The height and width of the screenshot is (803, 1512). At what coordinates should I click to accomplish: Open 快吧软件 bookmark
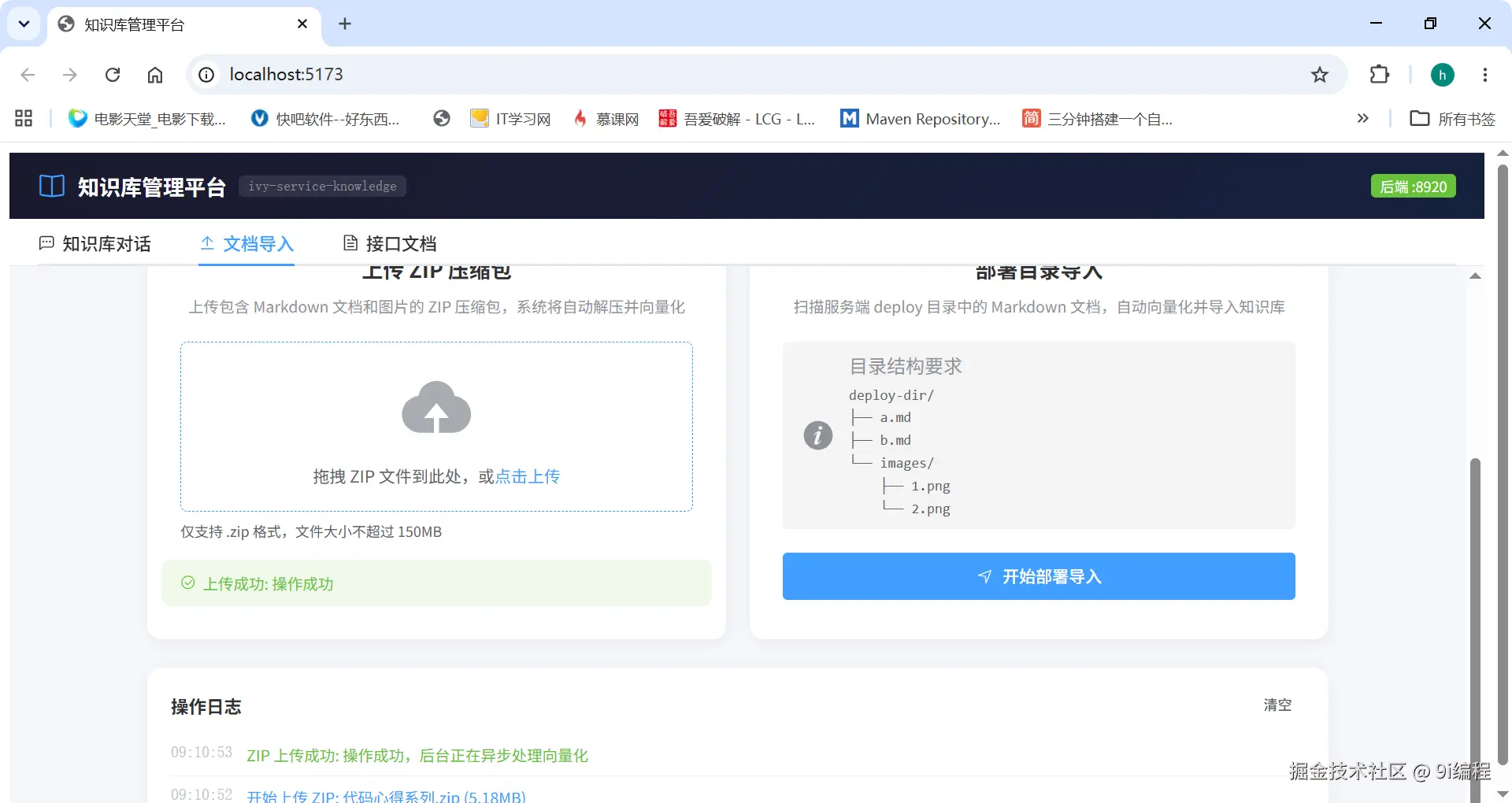pyautogui.click(x=325, y=119)
